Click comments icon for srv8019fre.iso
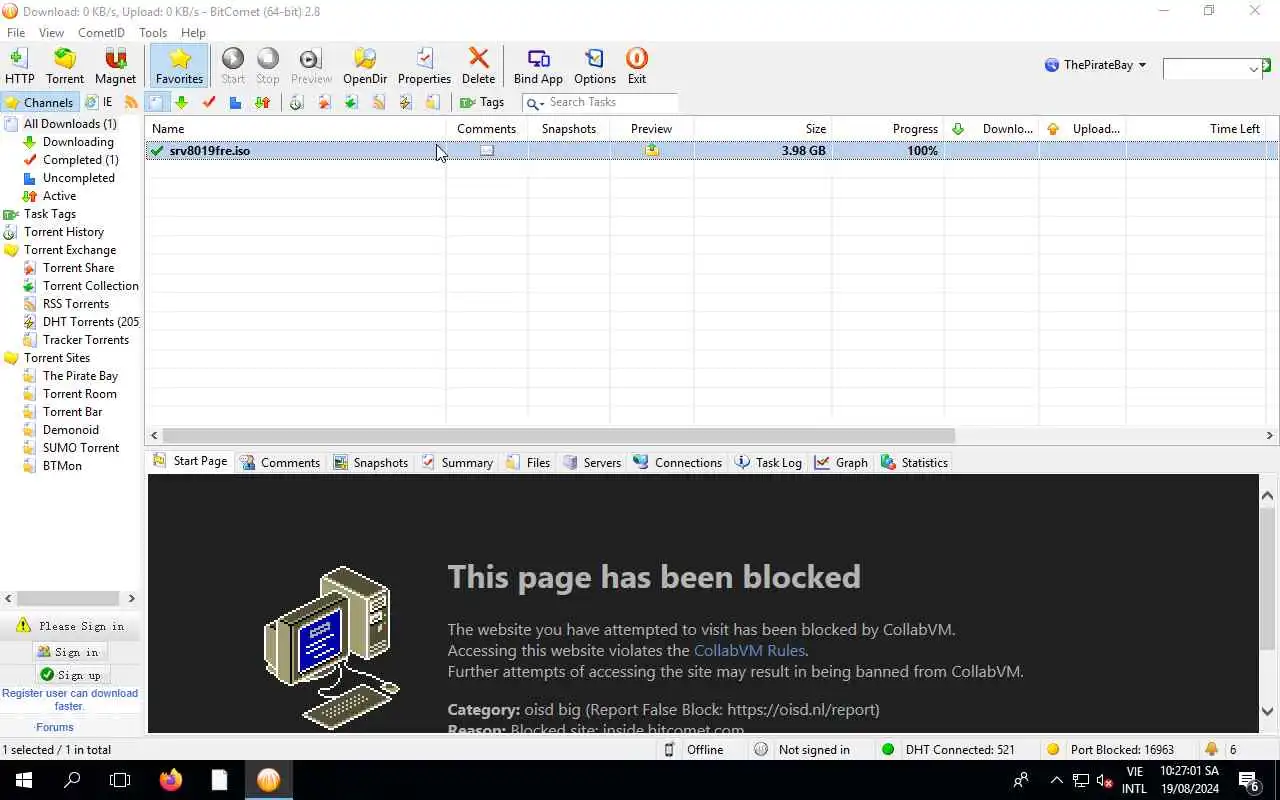 [487, 151]
